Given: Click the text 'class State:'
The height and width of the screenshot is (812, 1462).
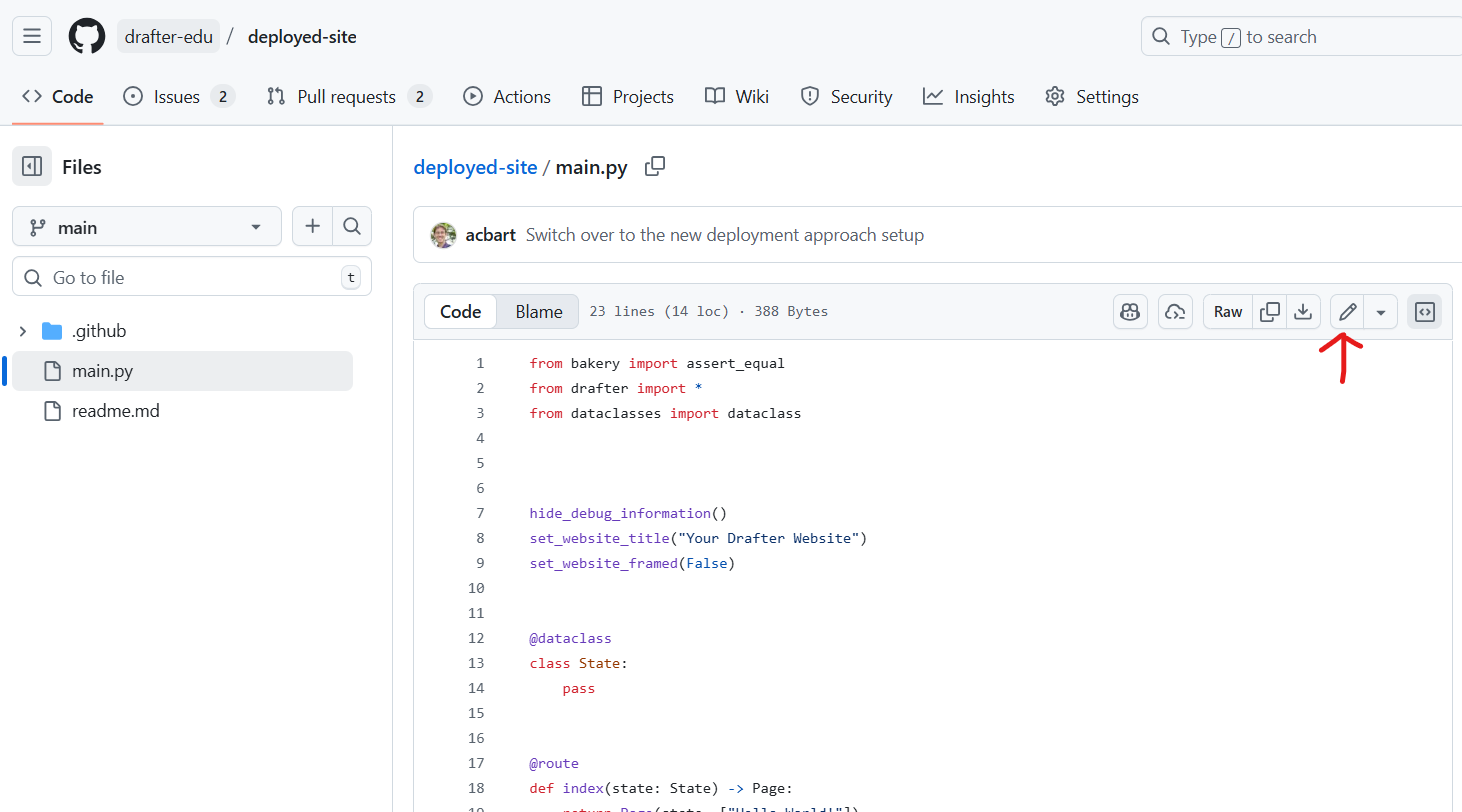Looking at the screenshot, I should pos(579,663).
